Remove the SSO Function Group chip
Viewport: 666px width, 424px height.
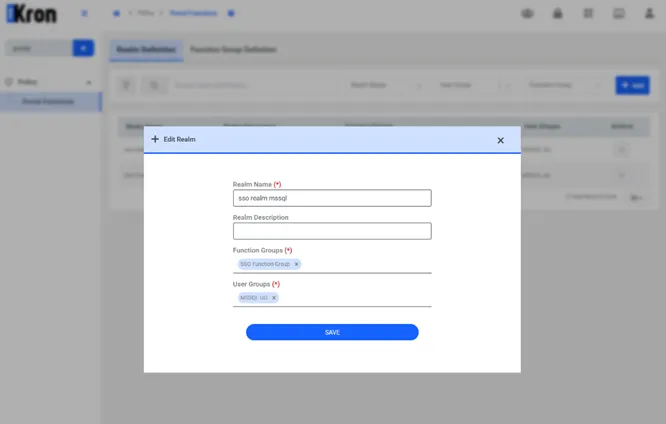(296, 264)
